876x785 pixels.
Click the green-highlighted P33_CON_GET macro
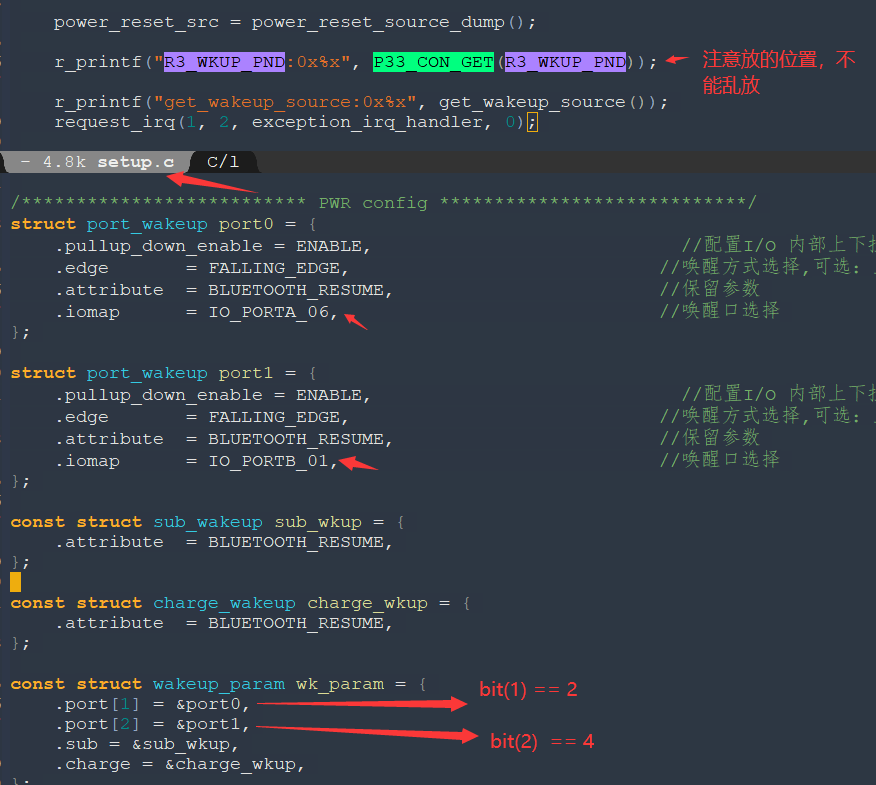(x=434, y=62)
